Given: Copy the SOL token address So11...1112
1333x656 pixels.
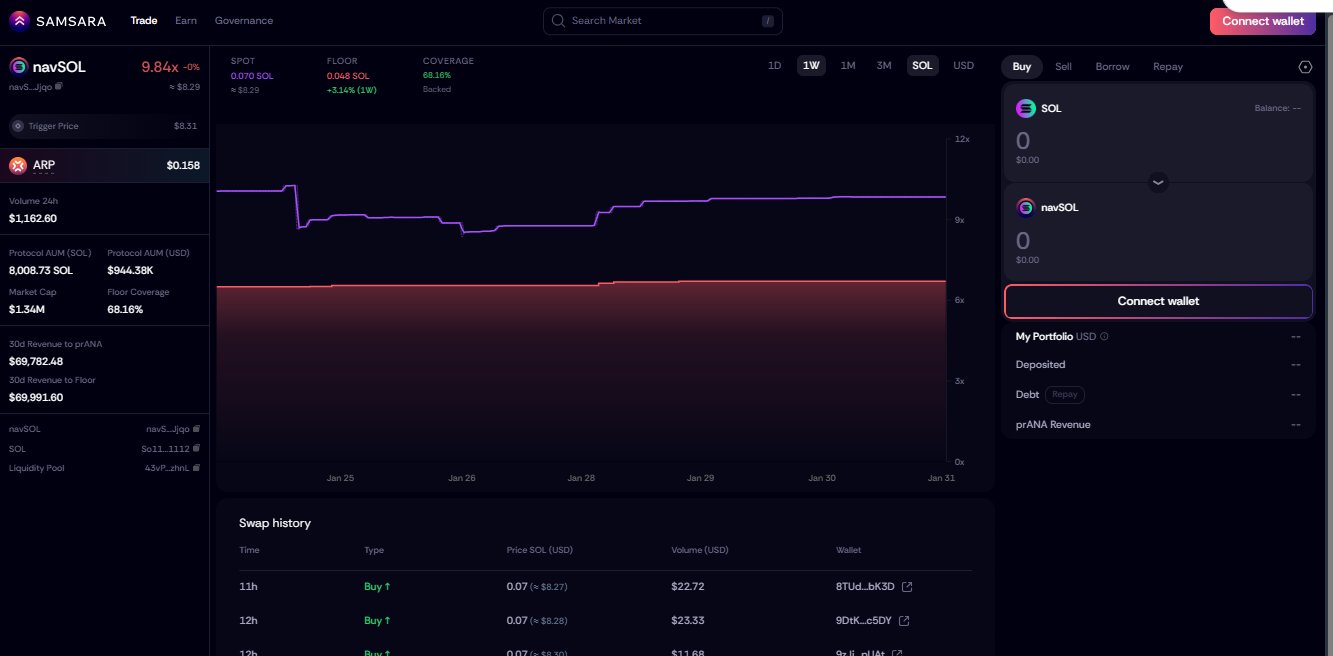Looking at the screenshot, I should tap(197, 449).
